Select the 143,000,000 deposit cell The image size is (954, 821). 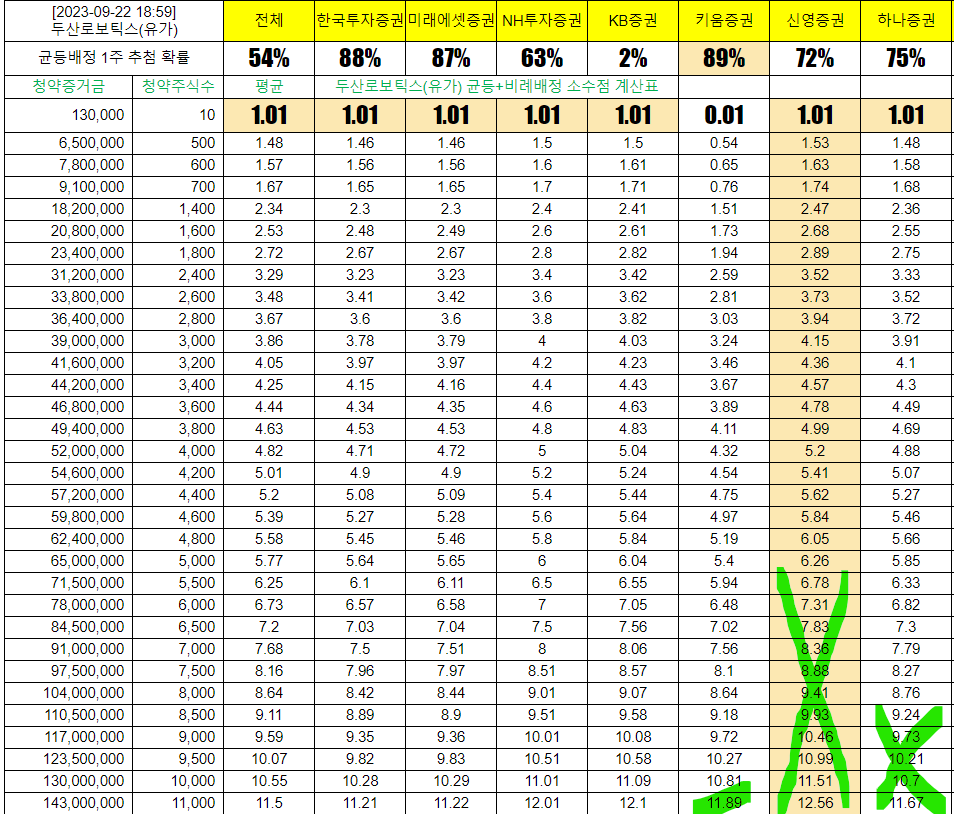click(x=68, y=803)
